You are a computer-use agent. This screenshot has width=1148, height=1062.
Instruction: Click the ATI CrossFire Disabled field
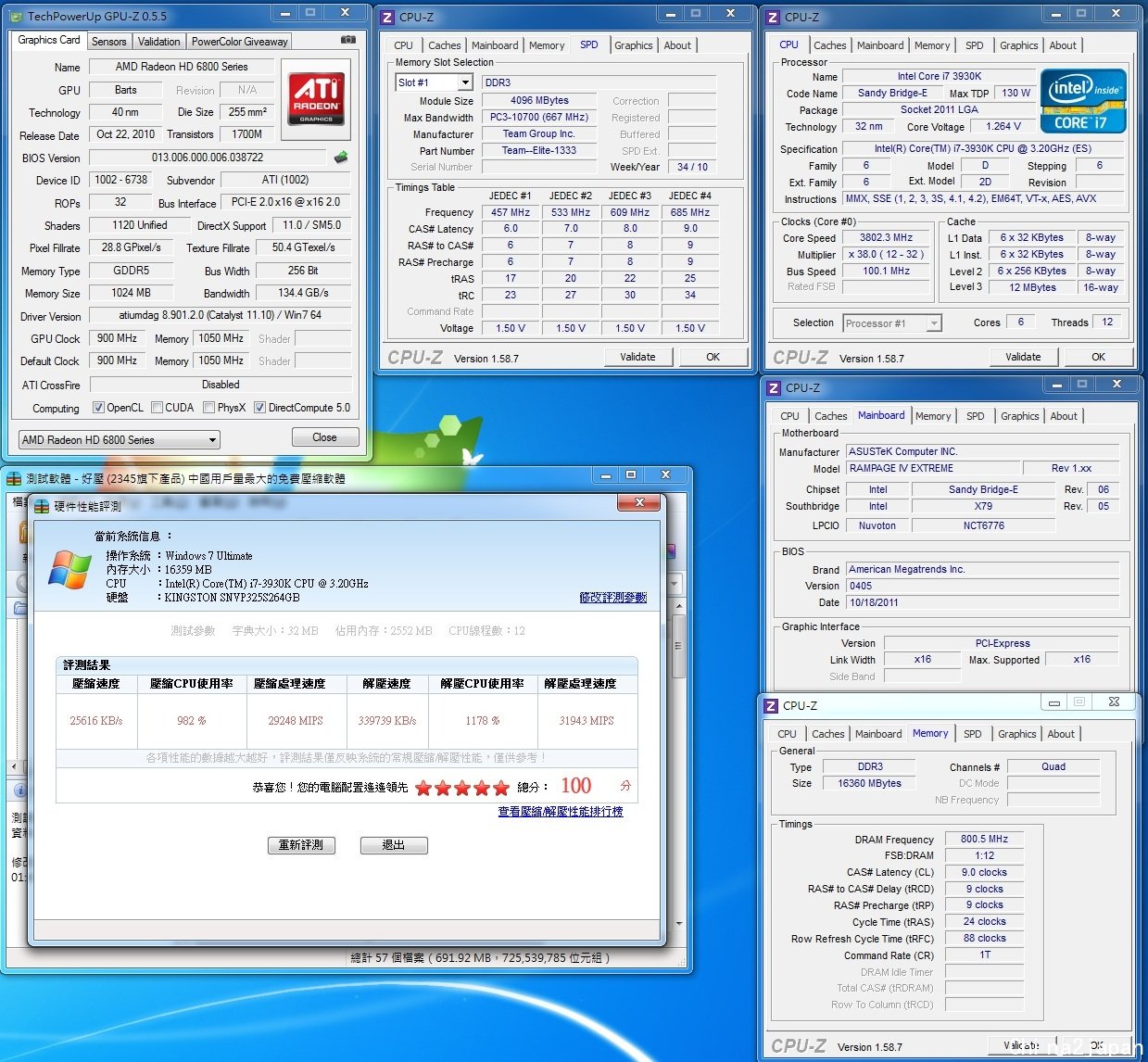[x=221, y=385]
